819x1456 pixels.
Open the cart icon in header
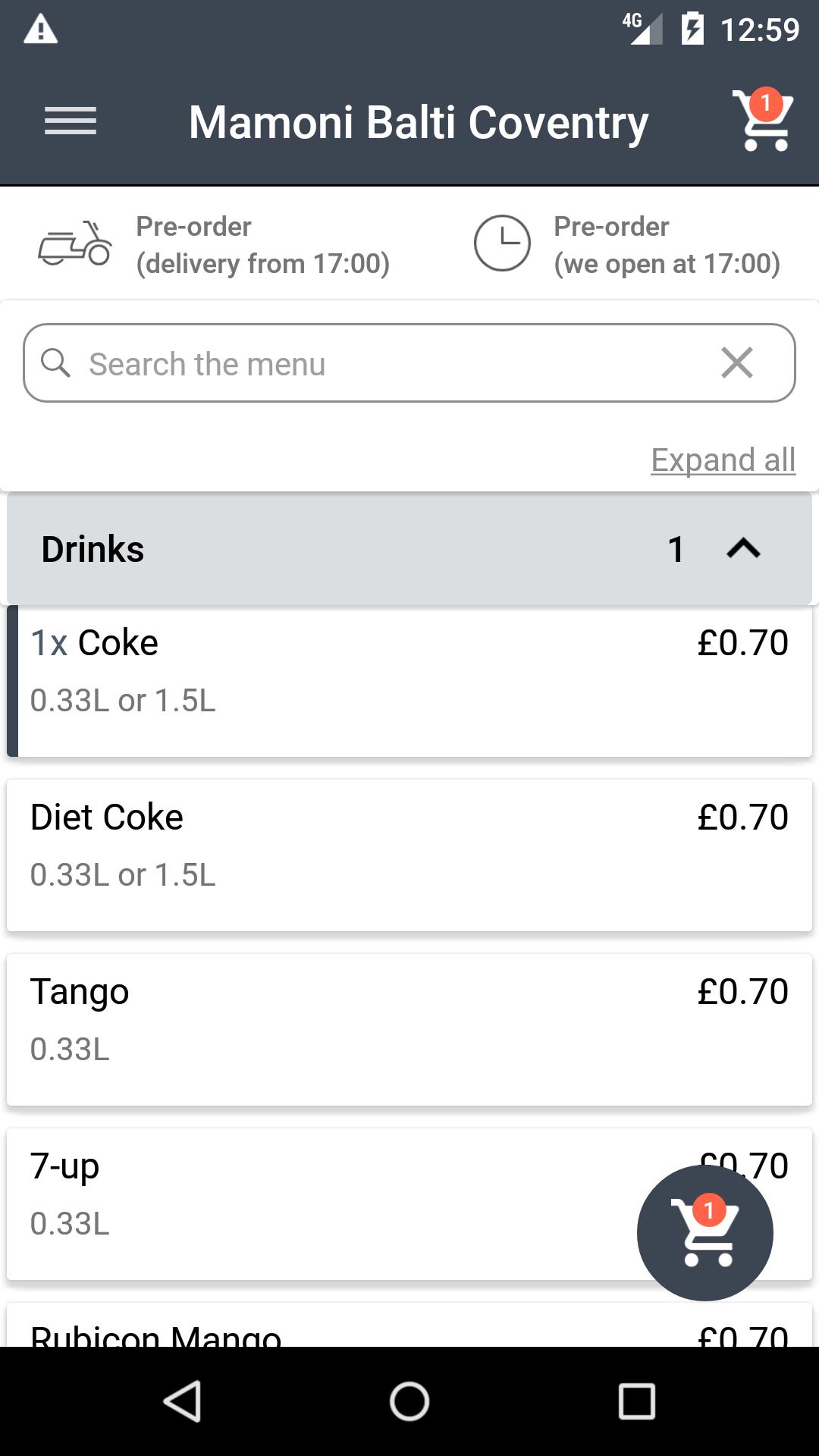pos(762,121)
